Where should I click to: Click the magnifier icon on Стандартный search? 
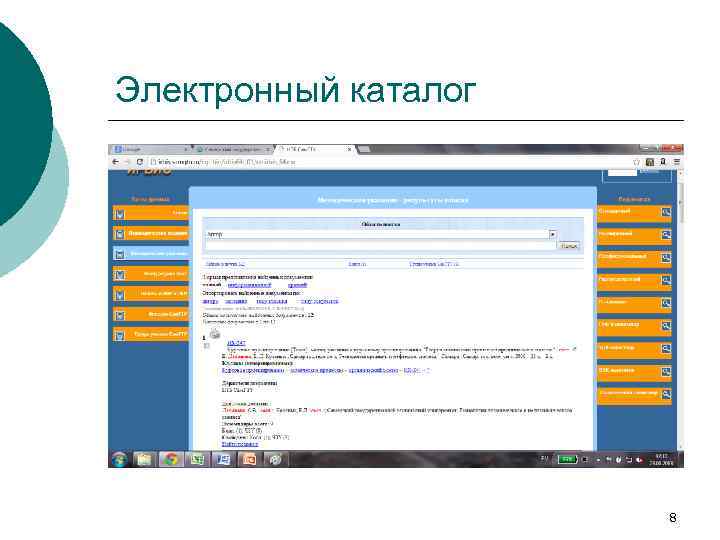[x=666, y=212]
